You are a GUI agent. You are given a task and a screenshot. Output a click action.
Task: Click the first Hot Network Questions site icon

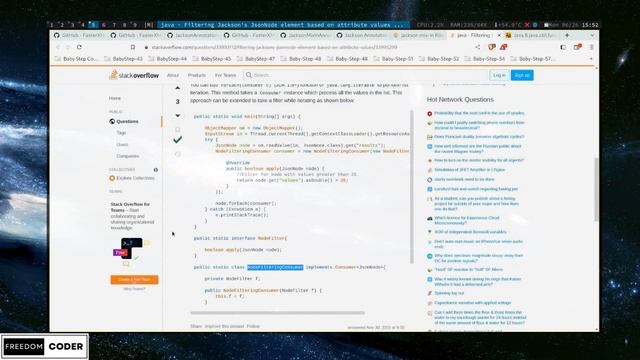tap(429, 114)
